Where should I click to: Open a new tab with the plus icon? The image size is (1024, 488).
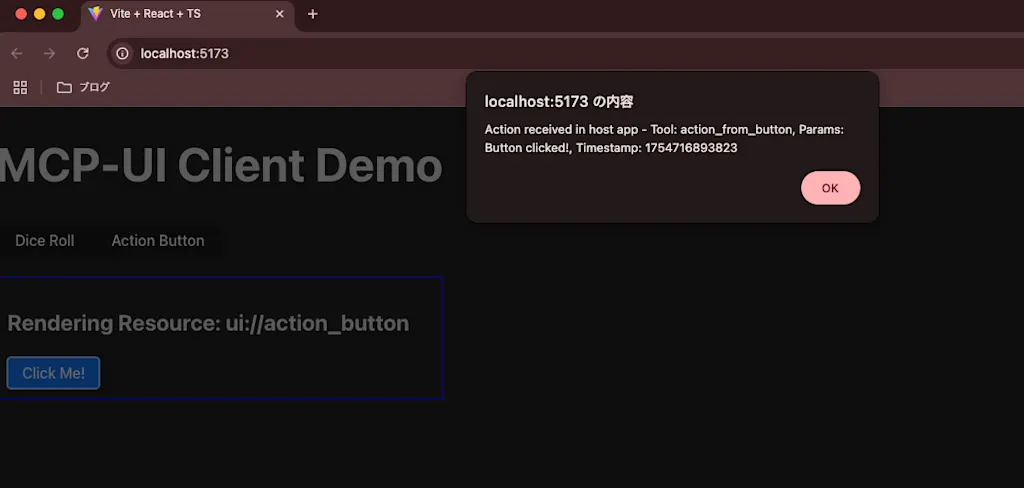pyautogui.click(x=313, y=14)
